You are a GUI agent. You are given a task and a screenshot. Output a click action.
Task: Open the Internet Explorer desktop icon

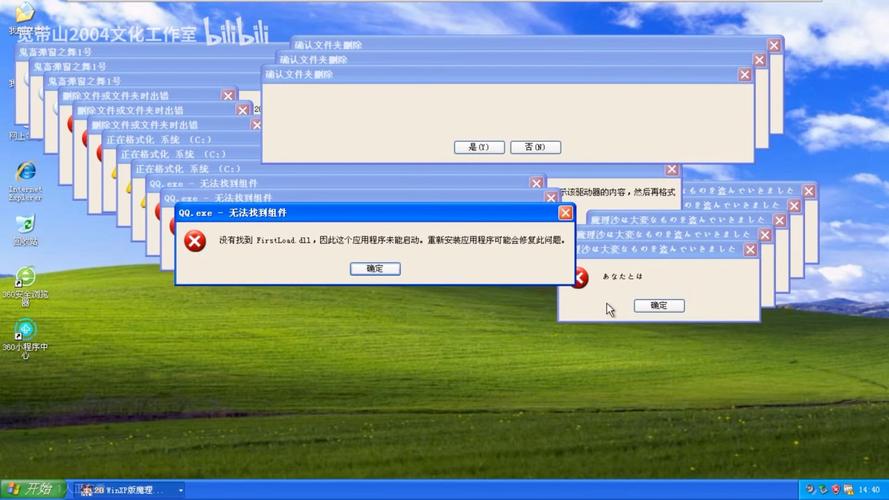click(x=26, y=181)
